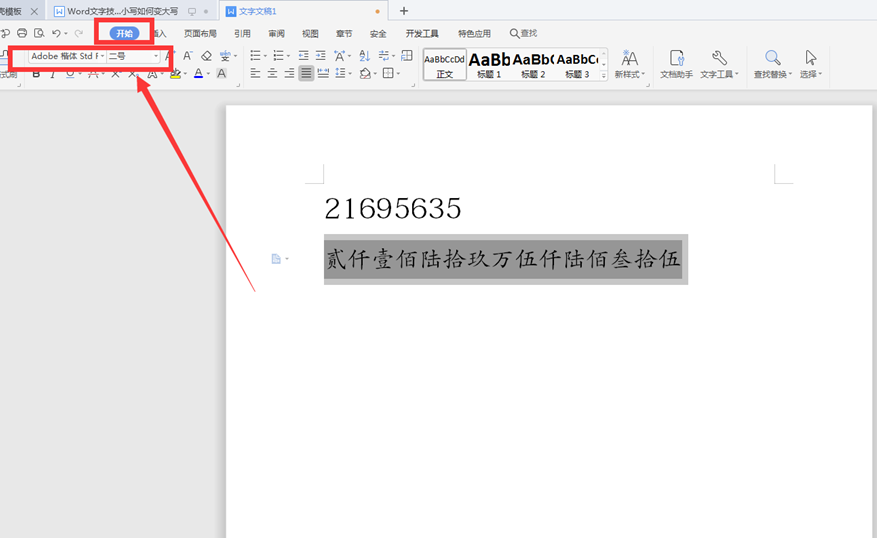
Task: Click the Redo arrow
Action: [79, 34]
